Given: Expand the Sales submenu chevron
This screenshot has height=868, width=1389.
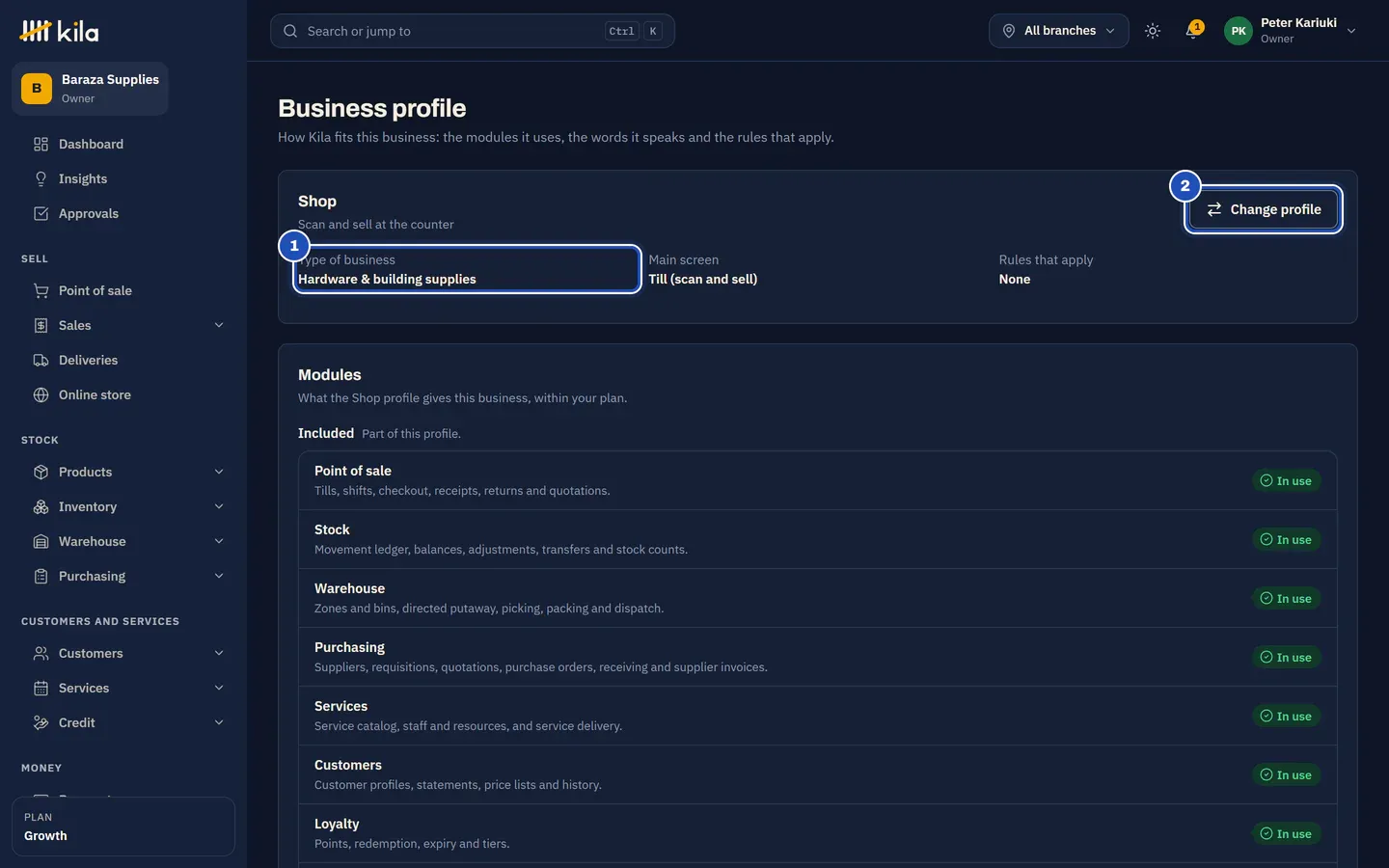Looking at the screenshot, I should point(219,326).
